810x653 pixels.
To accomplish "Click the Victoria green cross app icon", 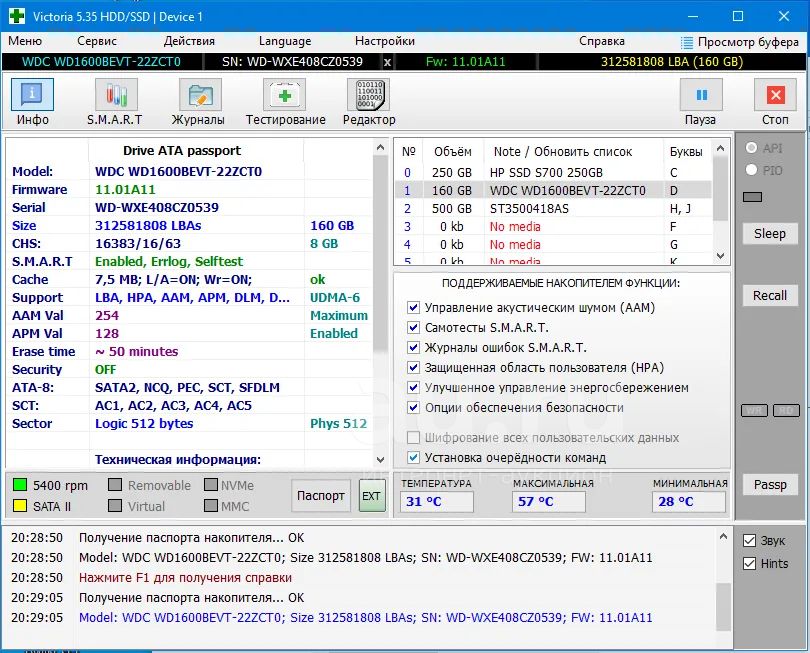I will coord(17,16).
